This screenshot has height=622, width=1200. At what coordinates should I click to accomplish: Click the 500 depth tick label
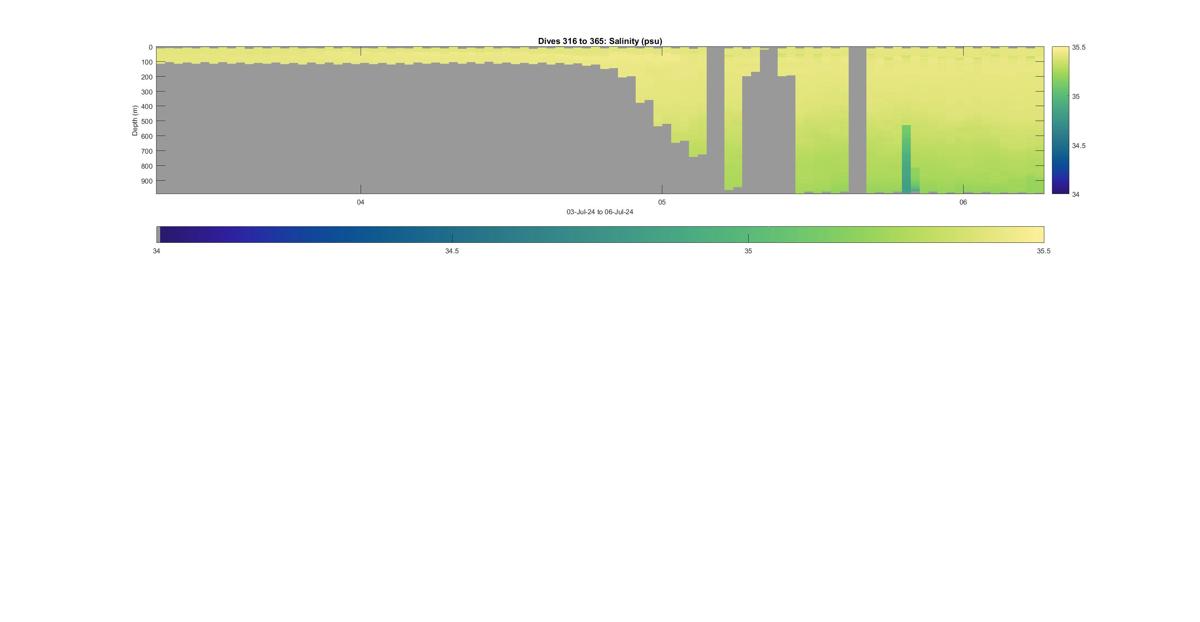point(146,121)
